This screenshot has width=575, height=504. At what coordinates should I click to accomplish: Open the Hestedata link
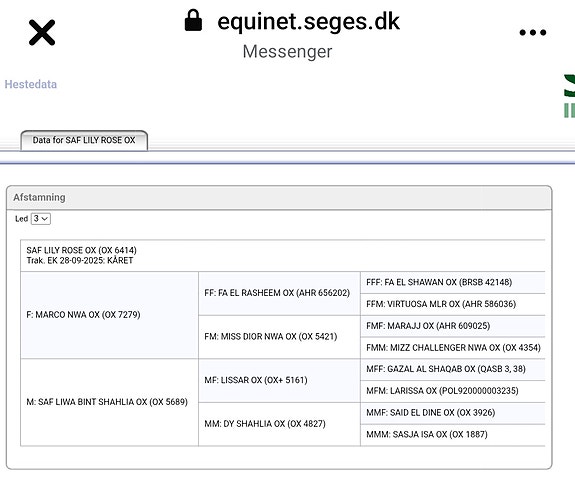[31, 84]
